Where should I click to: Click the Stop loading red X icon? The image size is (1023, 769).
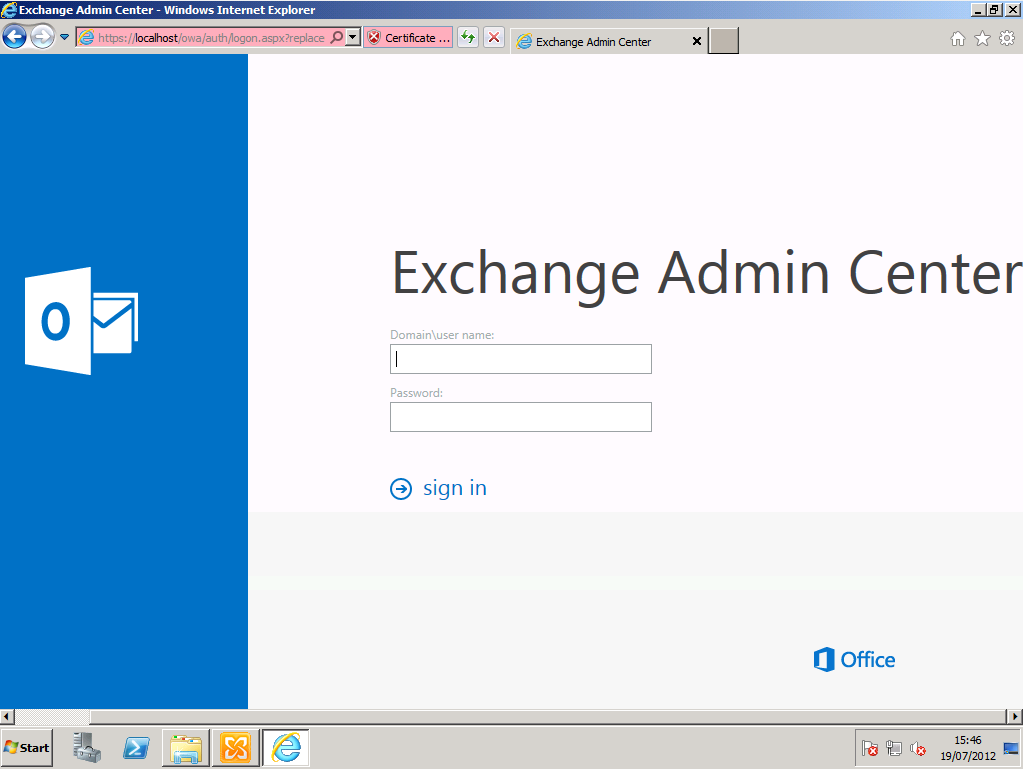pos(492,37)
